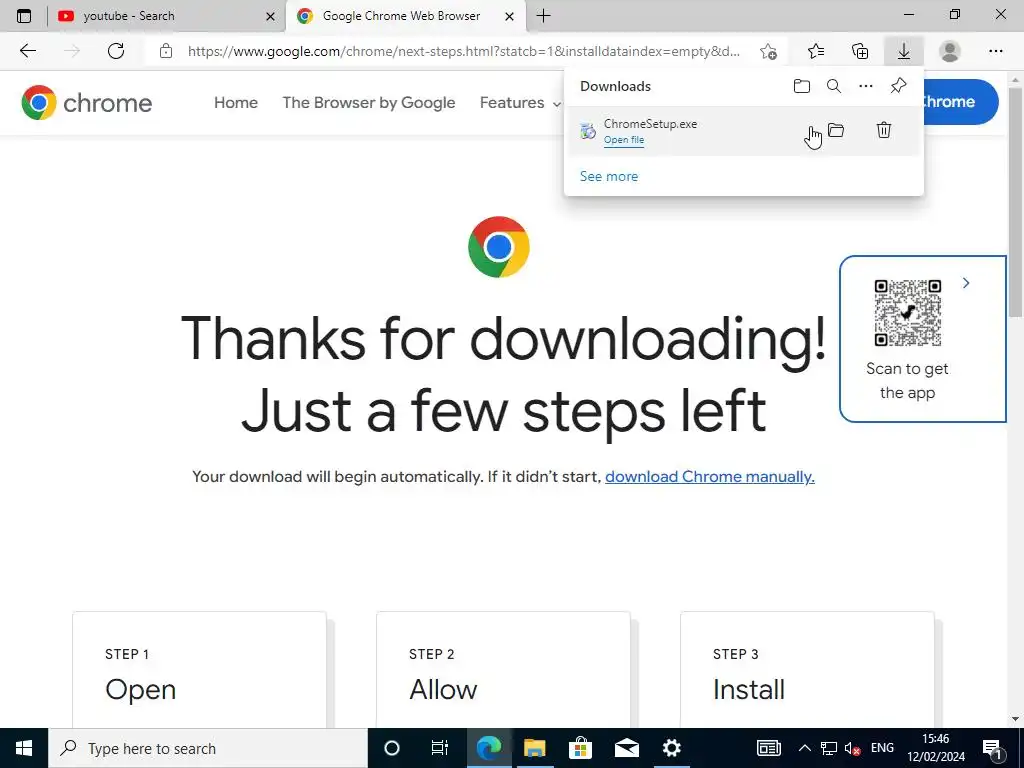Click download Chrome manually link
The image size is (1024, 768).
click(710, 477)
